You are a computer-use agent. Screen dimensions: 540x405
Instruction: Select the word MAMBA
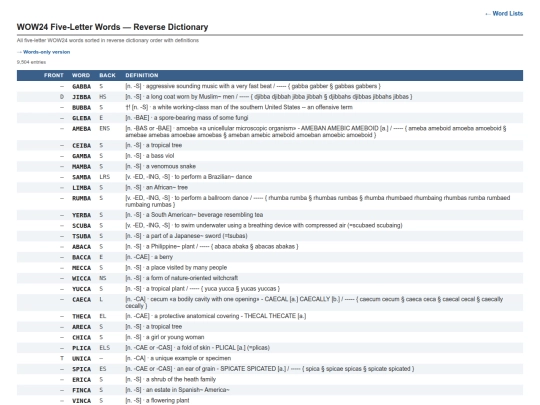[82, 167]
